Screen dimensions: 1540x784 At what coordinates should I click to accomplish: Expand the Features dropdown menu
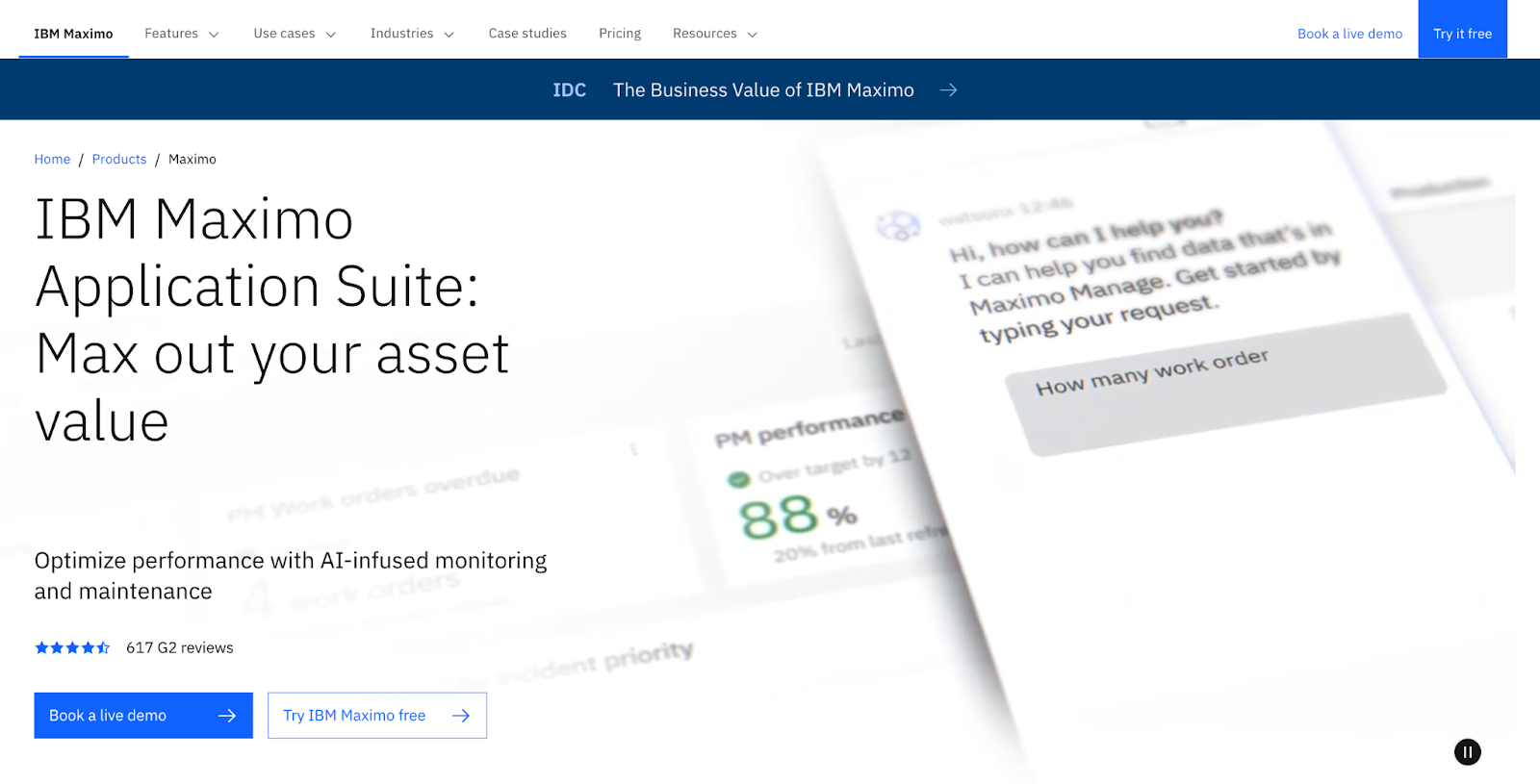(x=182, y=34)
